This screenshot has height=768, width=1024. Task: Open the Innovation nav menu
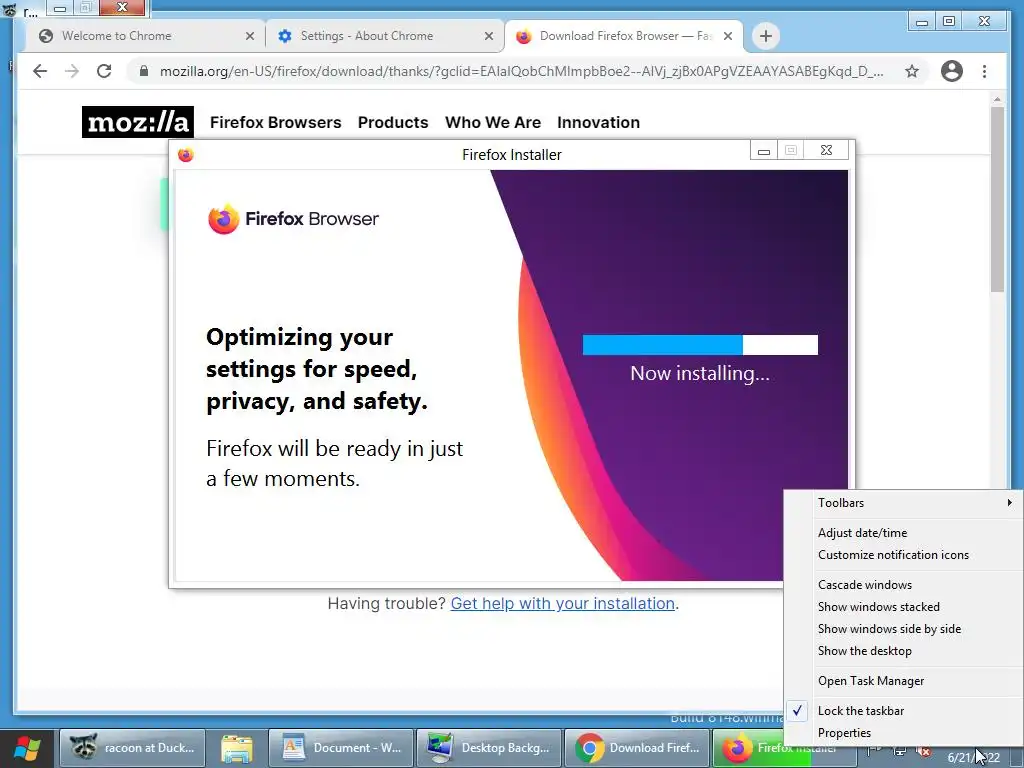click(598, 122)
